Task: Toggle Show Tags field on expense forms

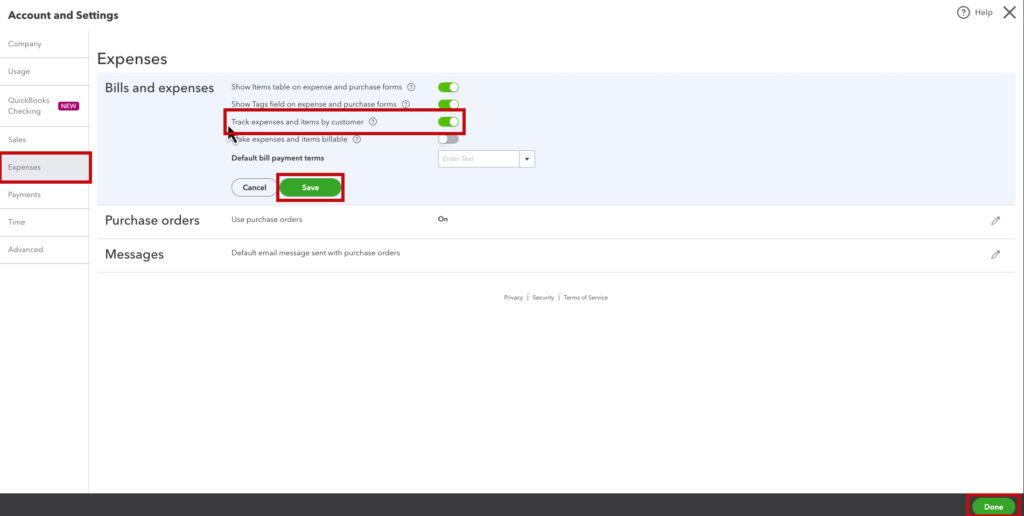Action: click(x=448, y=104)
